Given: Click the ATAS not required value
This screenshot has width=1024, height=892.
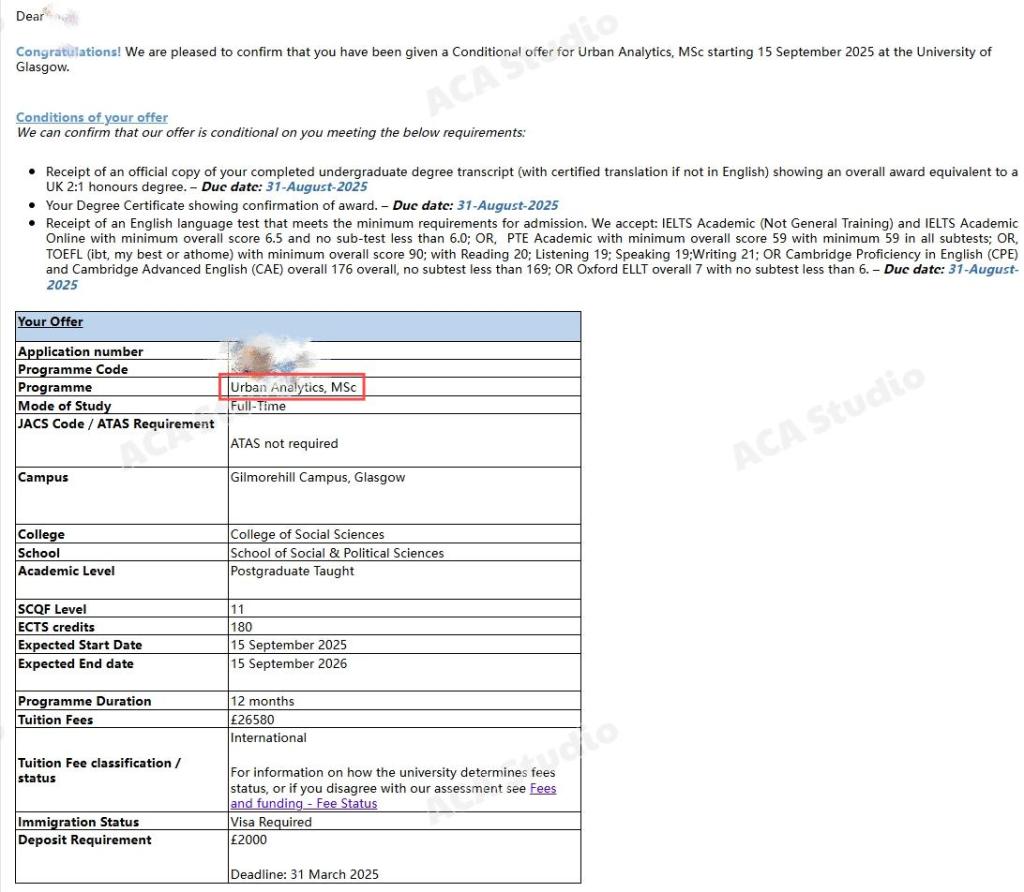Looking at the screenshot, I should [284, 443].
